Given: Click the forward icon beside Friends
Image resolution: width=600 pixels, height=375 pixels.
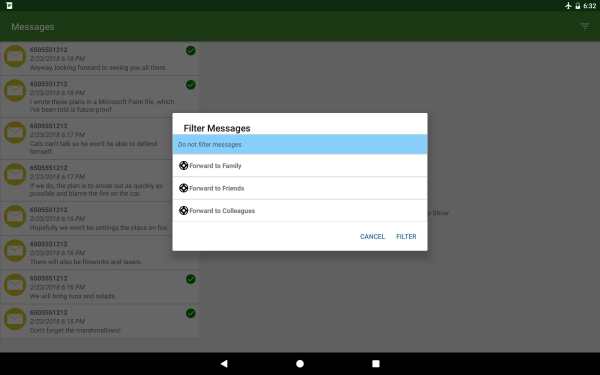Looking at the screenshot, I should [x=184, y=188].
